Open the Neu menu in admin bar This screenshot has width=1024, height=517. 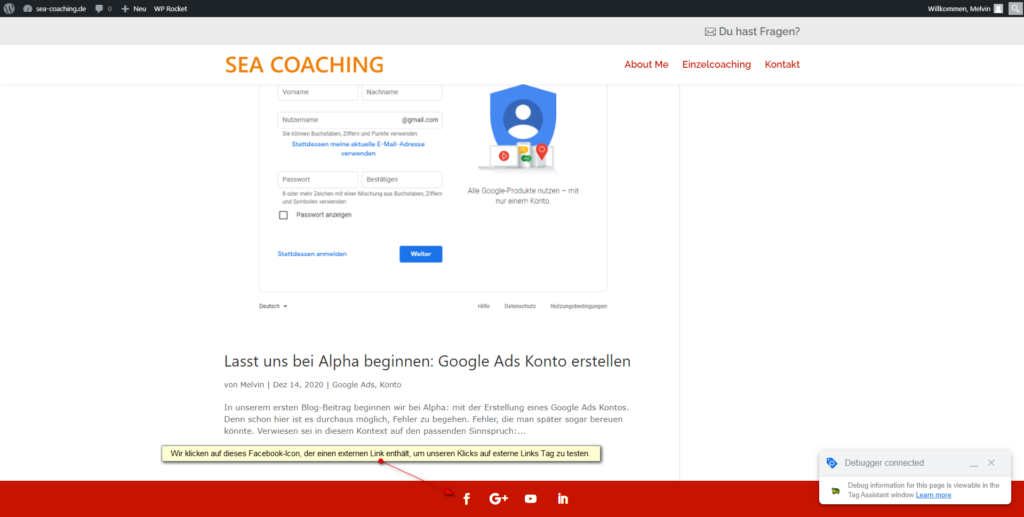pos(133,8)
